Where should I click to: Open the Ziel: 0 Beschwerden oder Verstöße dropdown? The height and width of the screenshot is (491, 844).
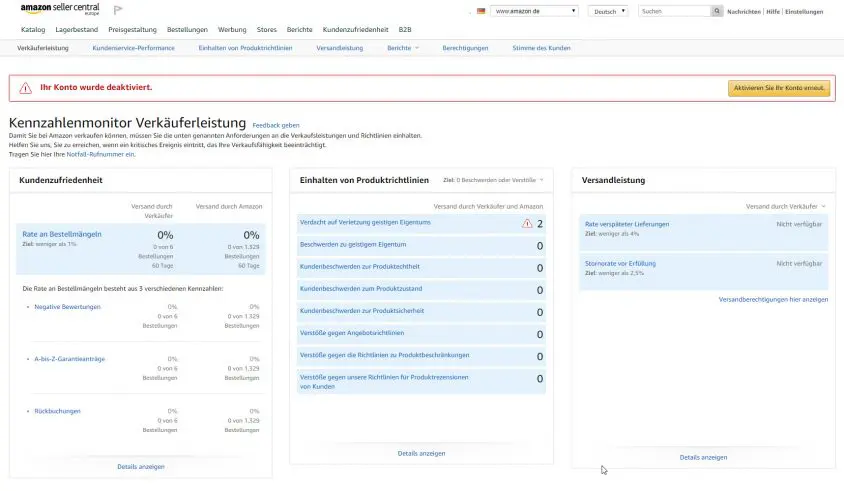coord(493,180)
